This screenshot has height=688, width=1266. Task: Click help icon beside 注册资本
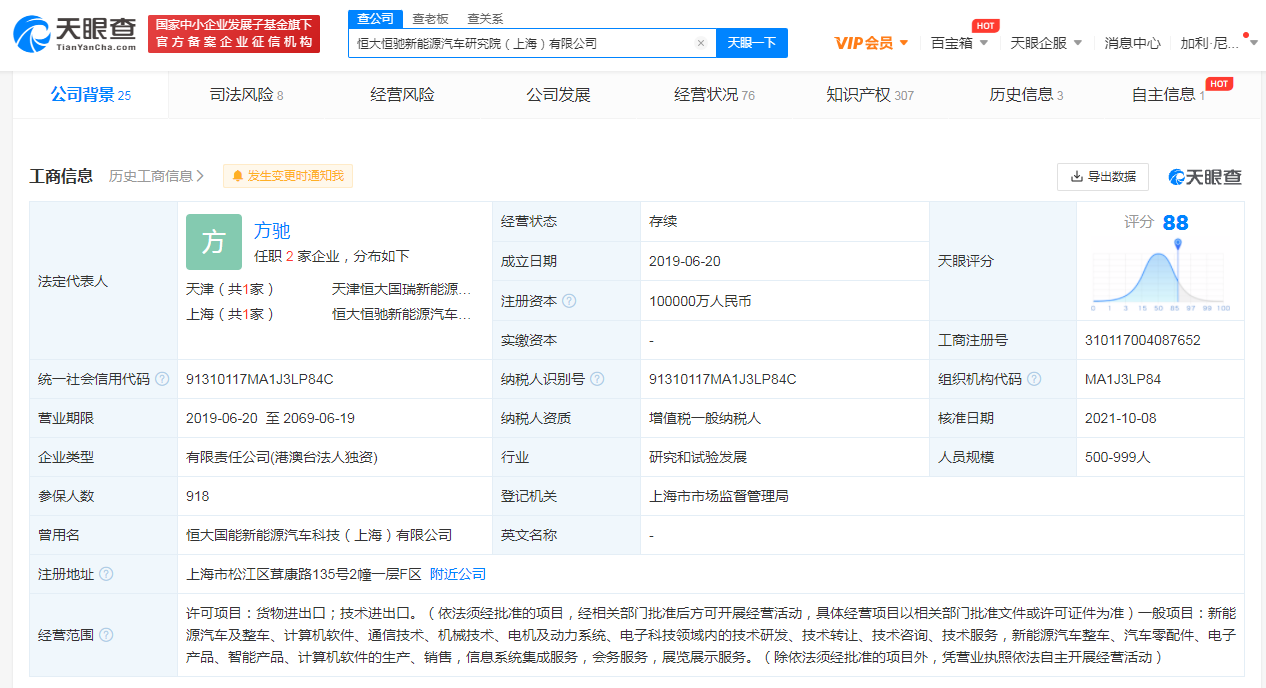pyautogui.click(x=569, y=301)
